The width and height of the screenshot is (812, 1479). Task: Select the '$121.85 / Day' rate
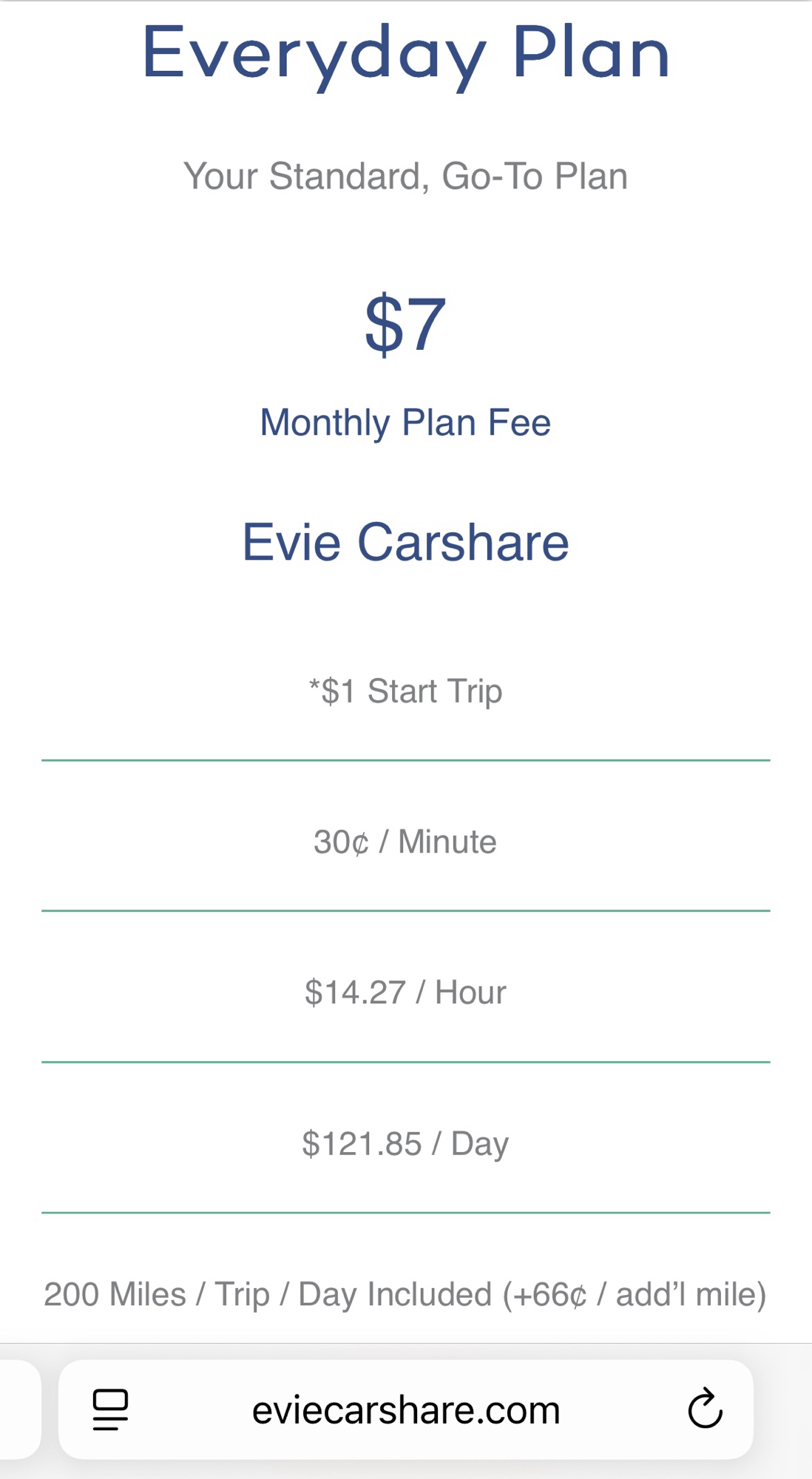pyautogui.click(x=405, y=1144)
